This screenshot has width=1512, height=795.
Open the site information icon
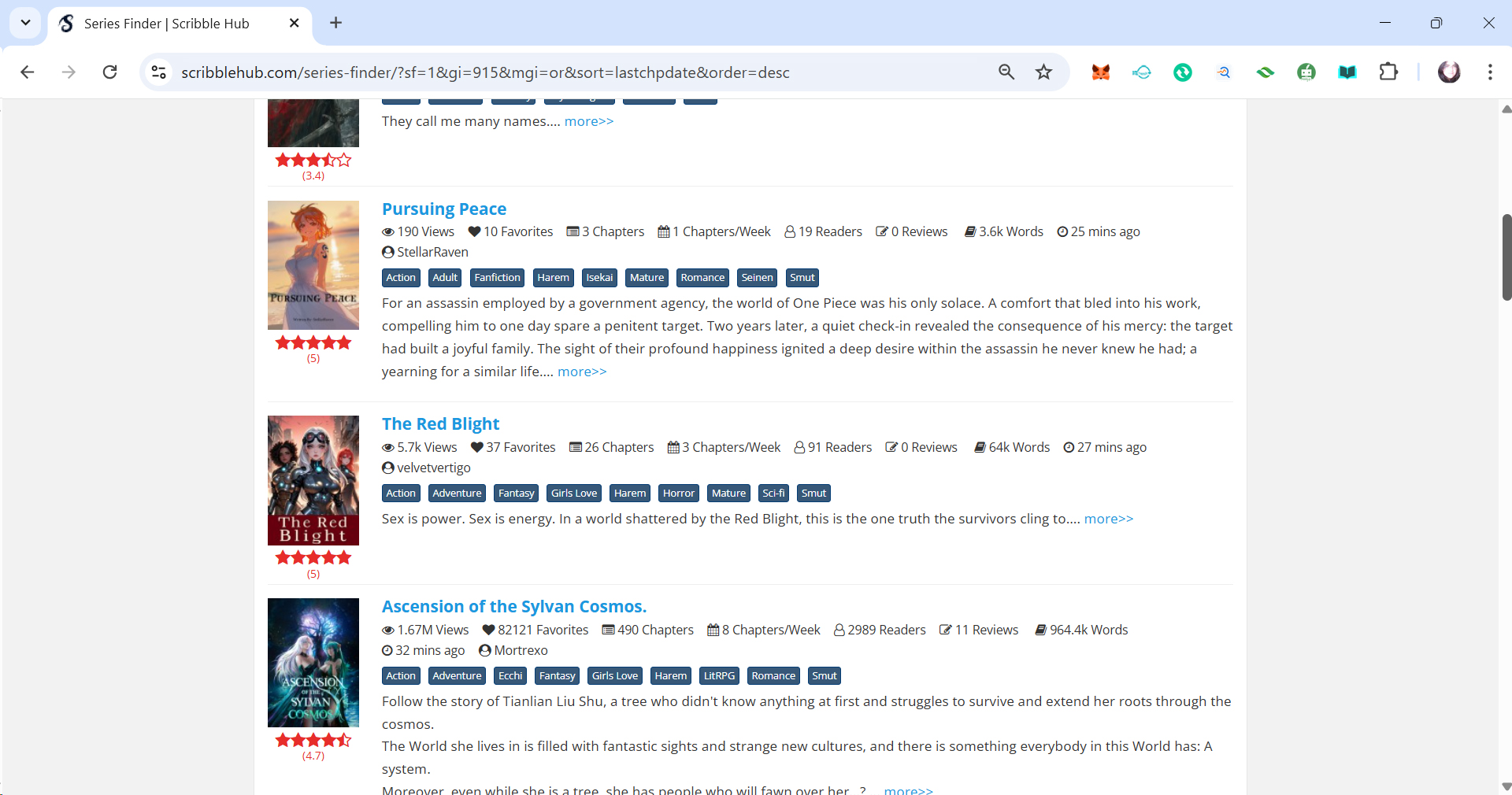[x=158, y=72]
